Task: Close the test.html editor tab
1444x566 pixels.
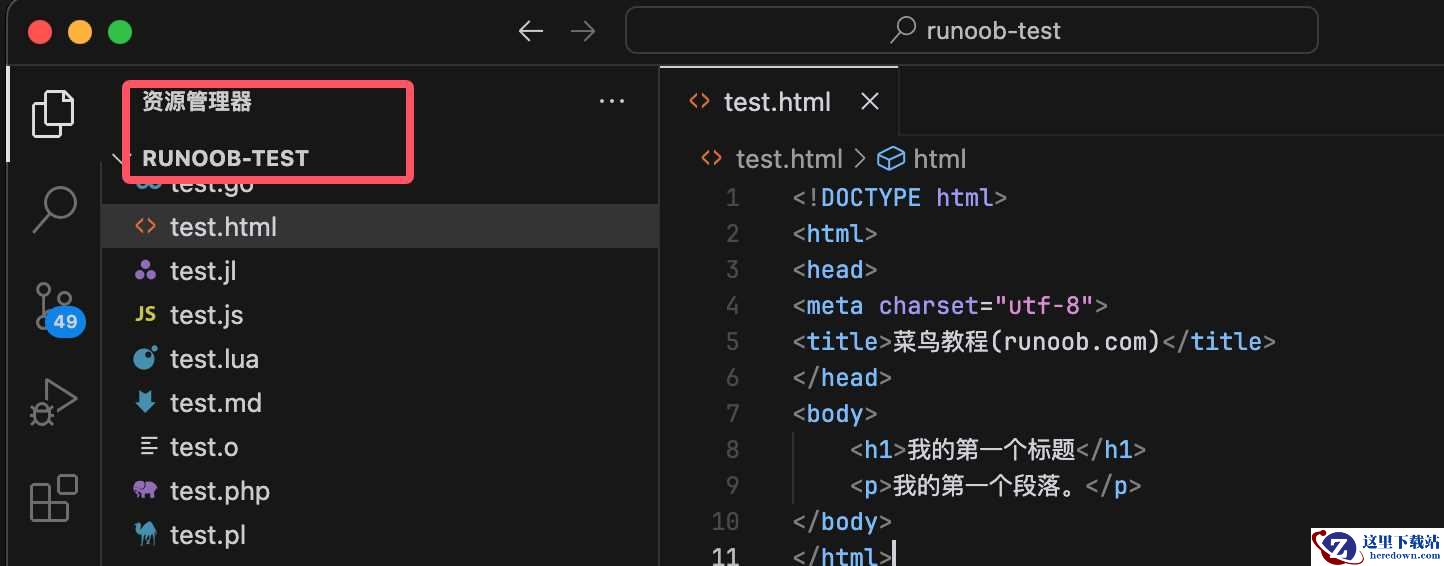Action: [x=870, y=101]
